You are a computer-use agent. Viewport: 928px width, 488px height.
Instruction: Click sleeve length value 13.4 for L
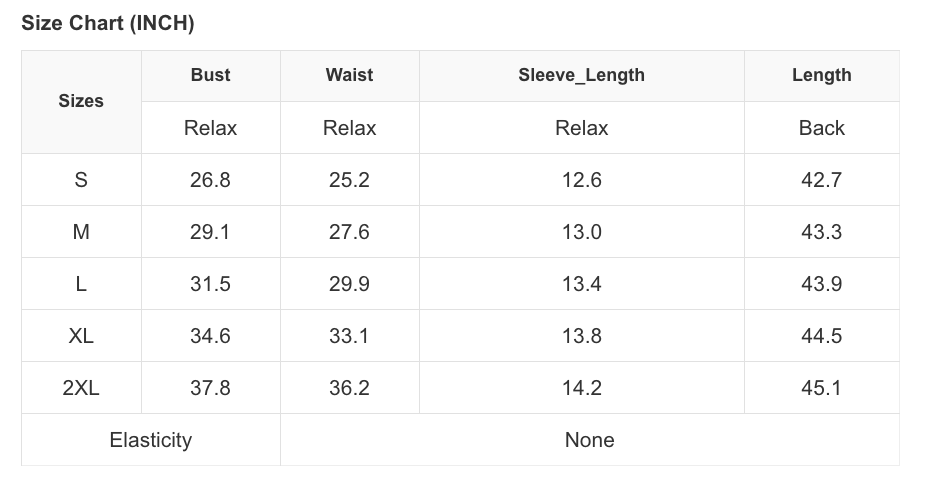coord(581,284)
